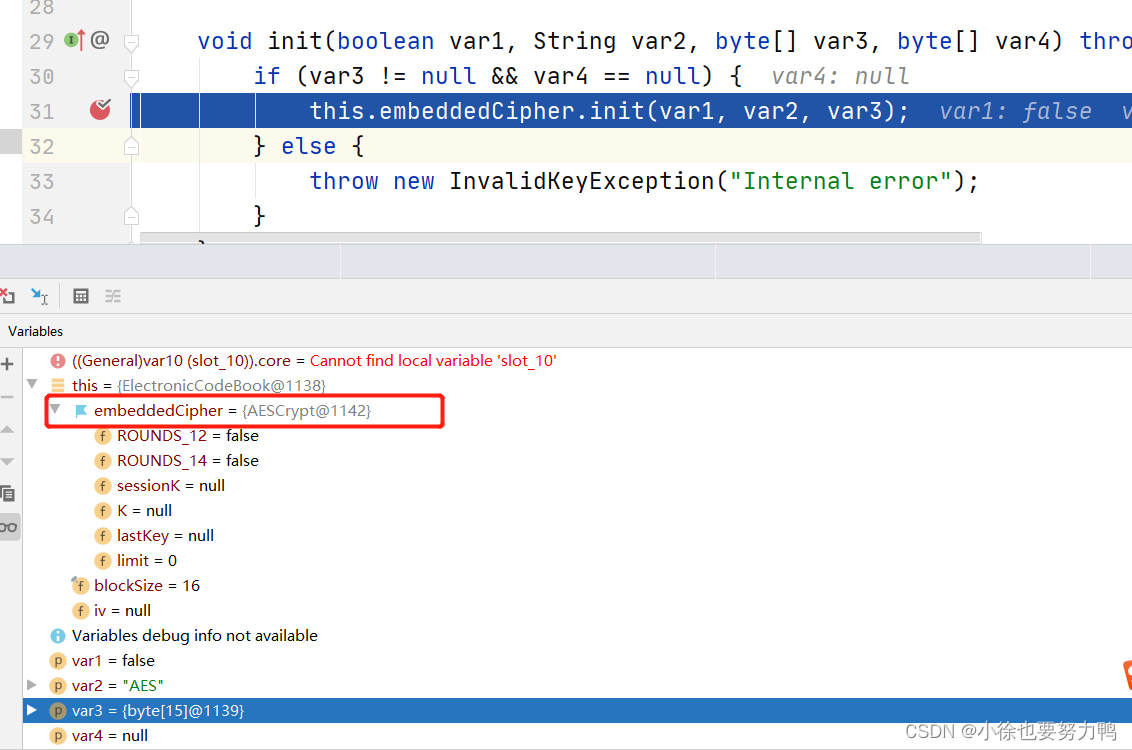The height and width of the screenshot is (750, 1132).
Task: Click the error icon next to the var10 watch
Action: click(58, 361)
